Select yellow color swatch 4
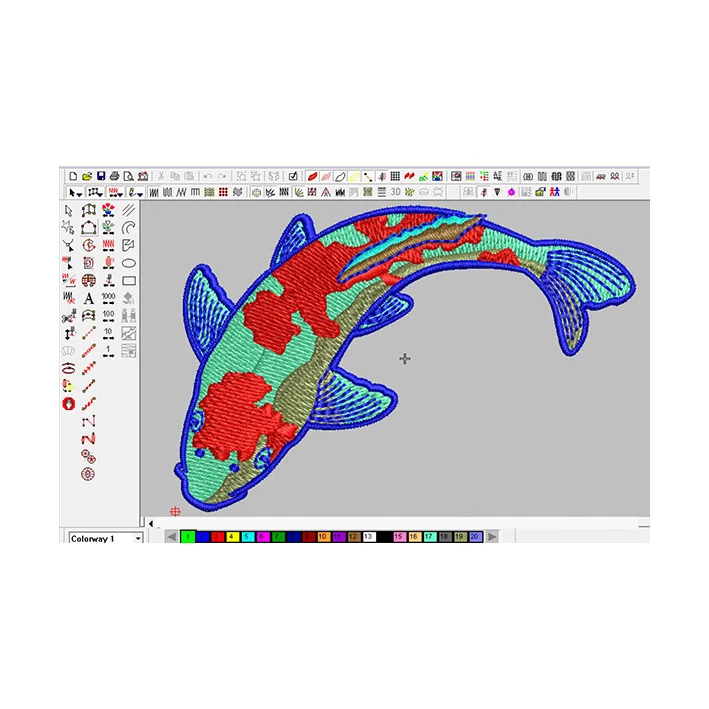 click(232, 537)
